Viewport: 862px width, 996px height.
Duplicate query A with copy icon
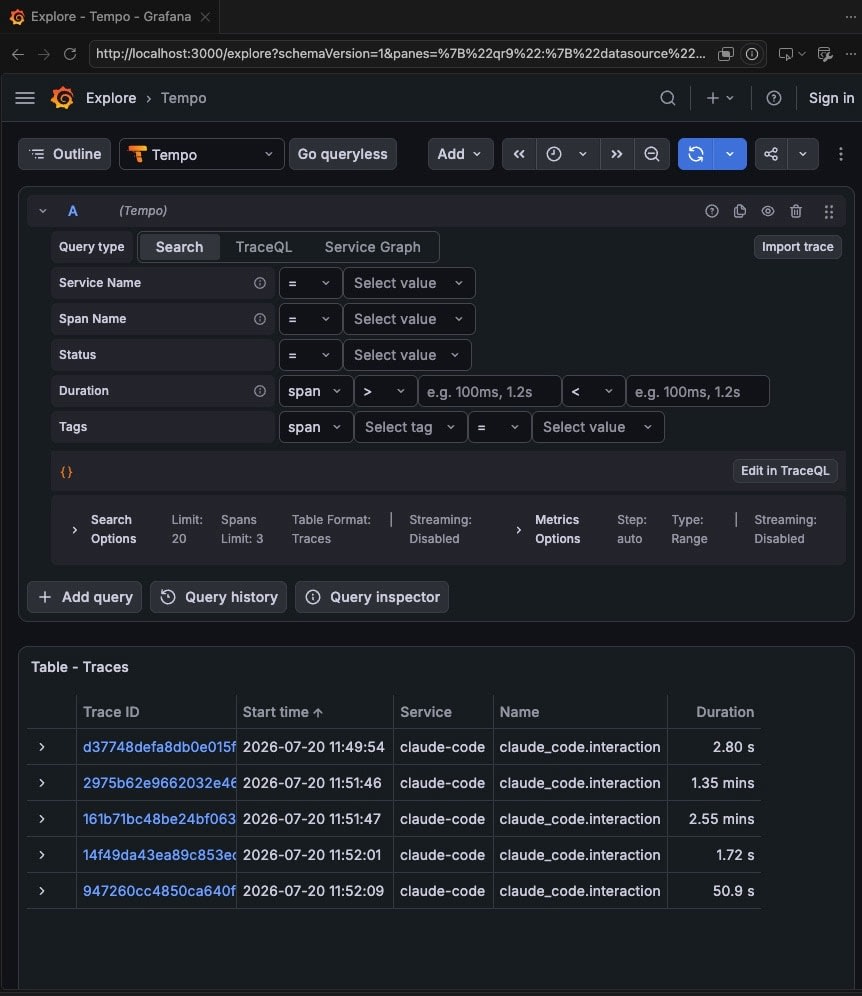740,211
